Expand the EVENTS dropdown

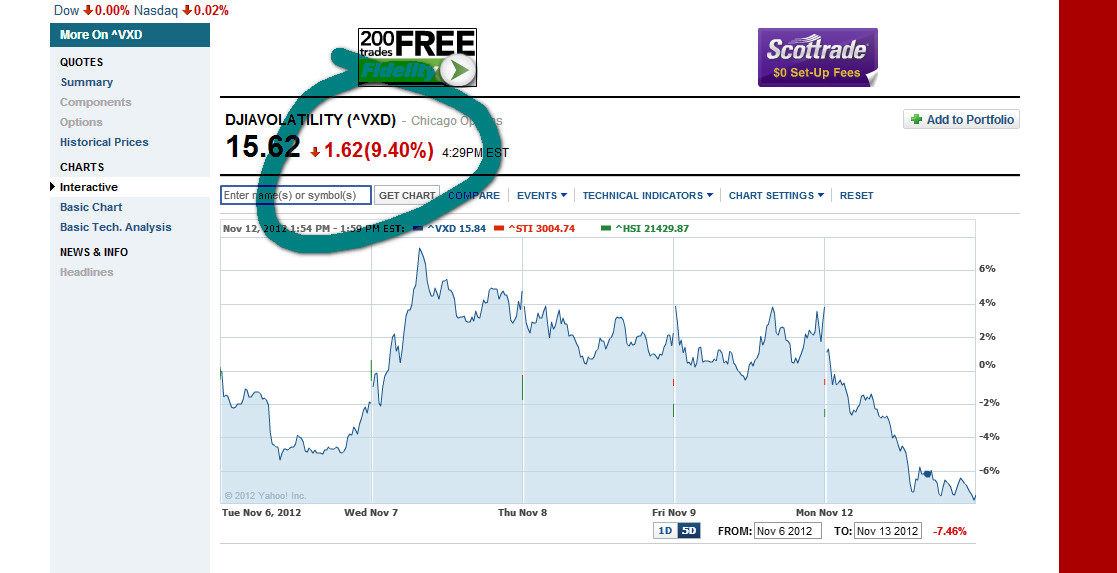click(x=542, y=195)
